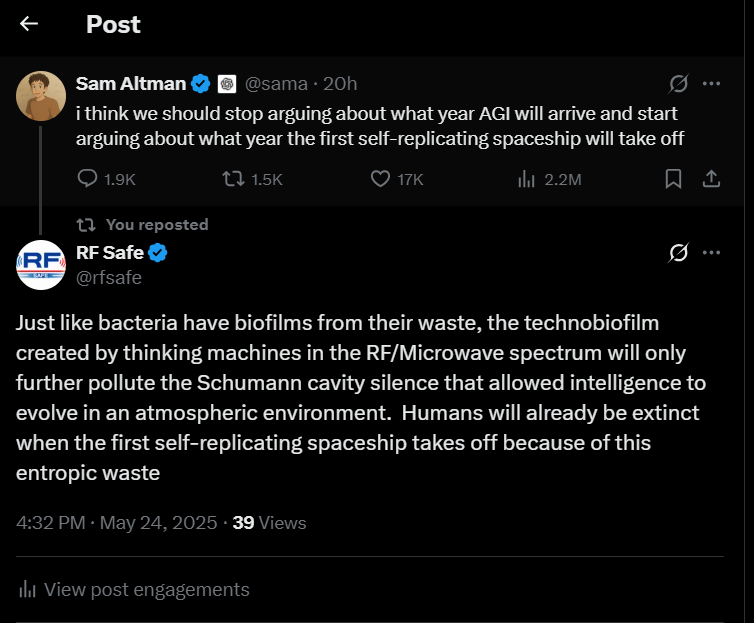
Task: Open the @rfsafe handle
Action: [109, 277]
